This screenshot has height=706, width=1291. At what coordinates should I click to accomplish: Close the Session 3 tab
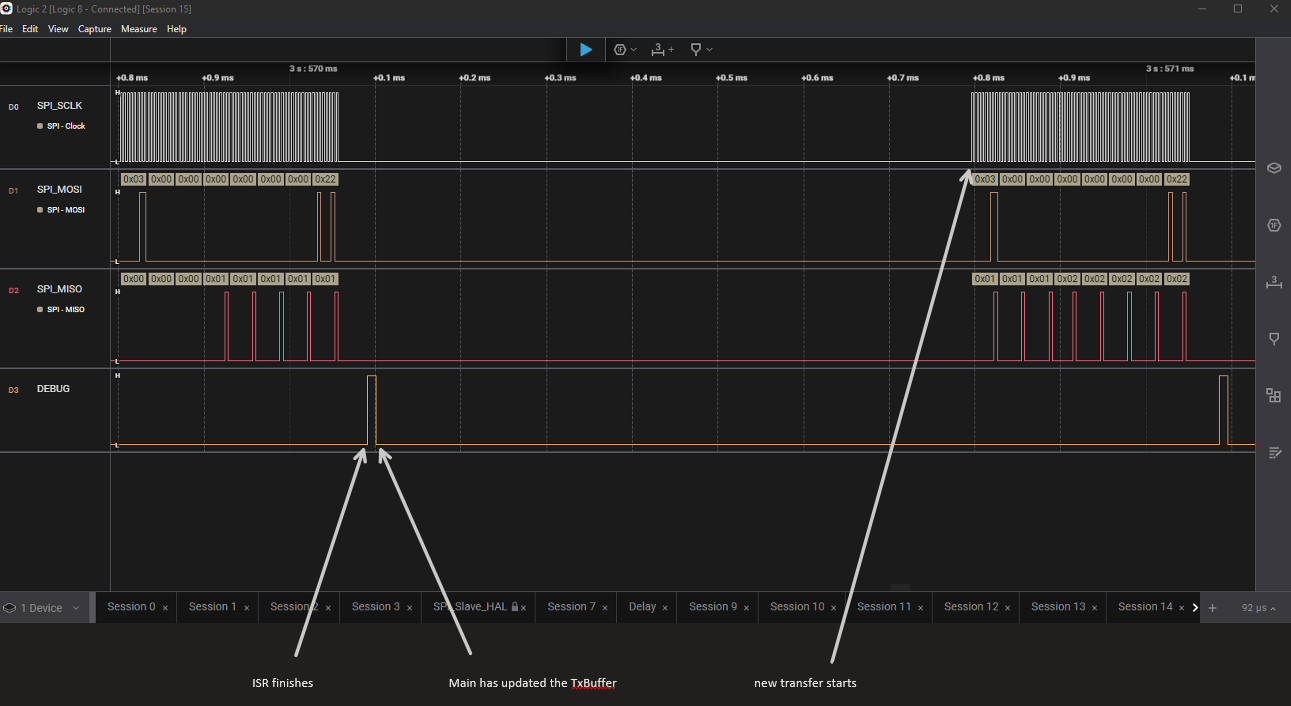coord(409,608)
